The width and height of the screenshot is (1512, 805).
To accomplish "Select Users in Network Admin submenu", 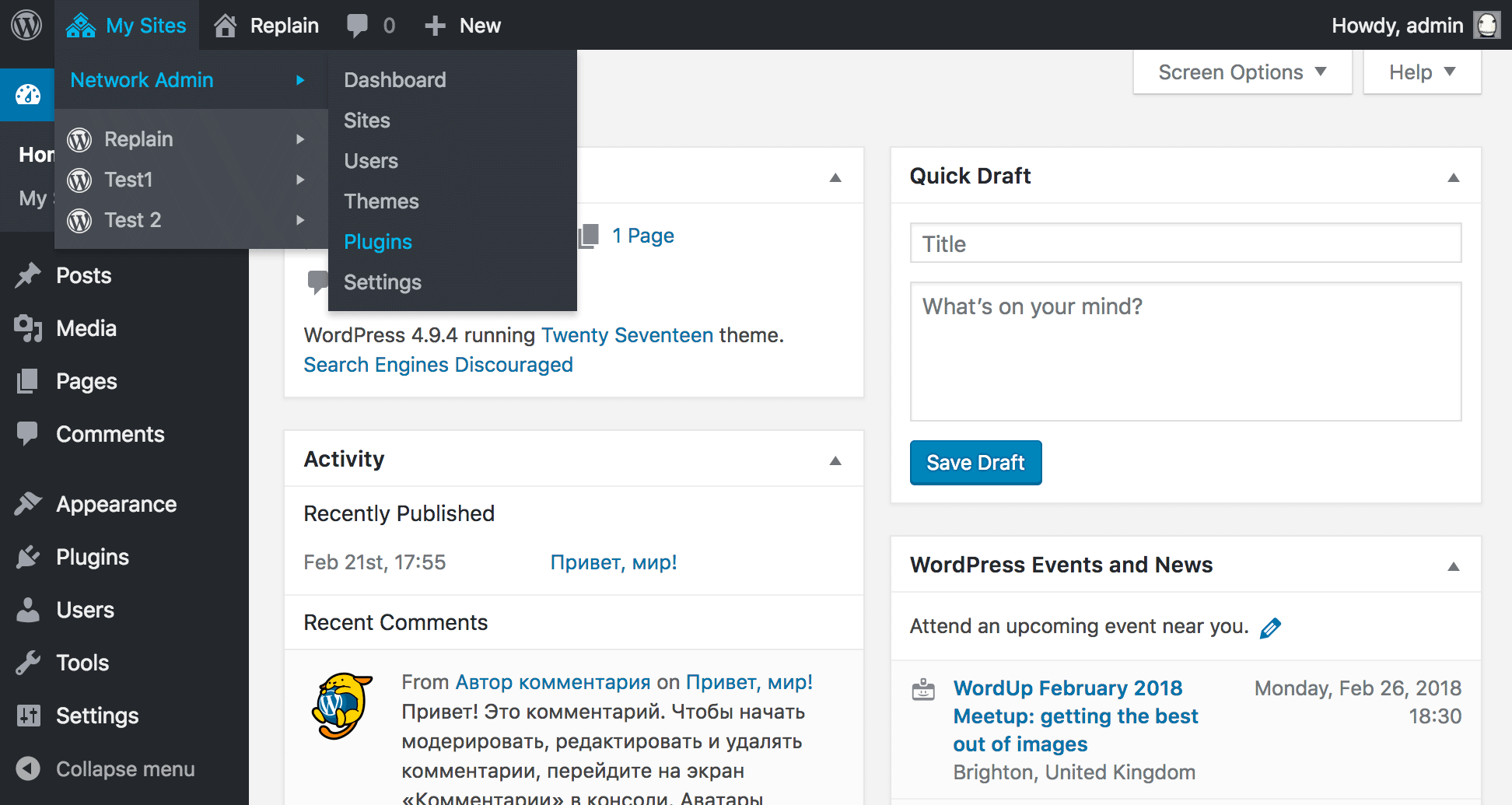I will (x=371, y=161).
